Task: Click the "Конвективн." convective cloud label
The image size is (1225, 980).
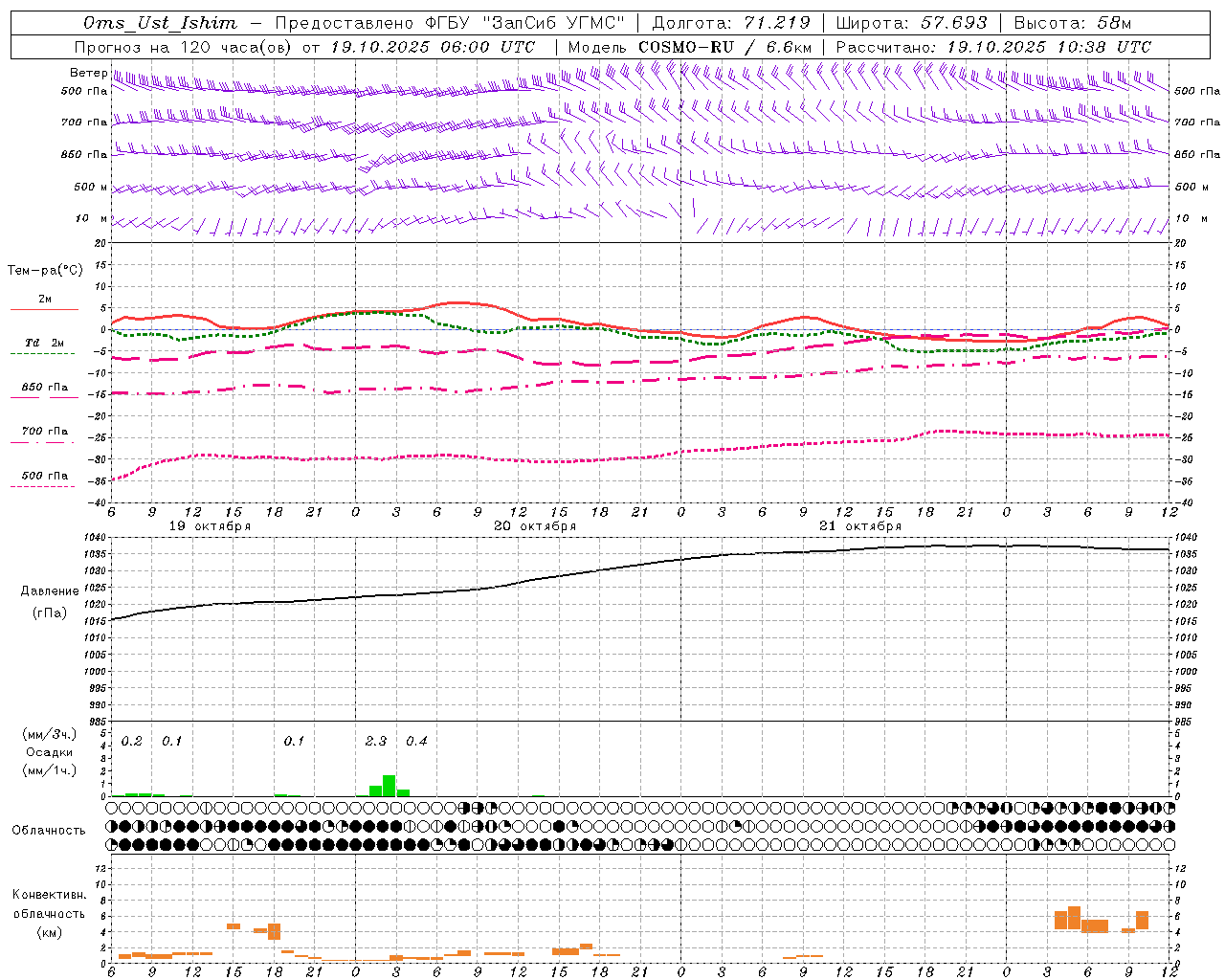Action: pos(50,895)
